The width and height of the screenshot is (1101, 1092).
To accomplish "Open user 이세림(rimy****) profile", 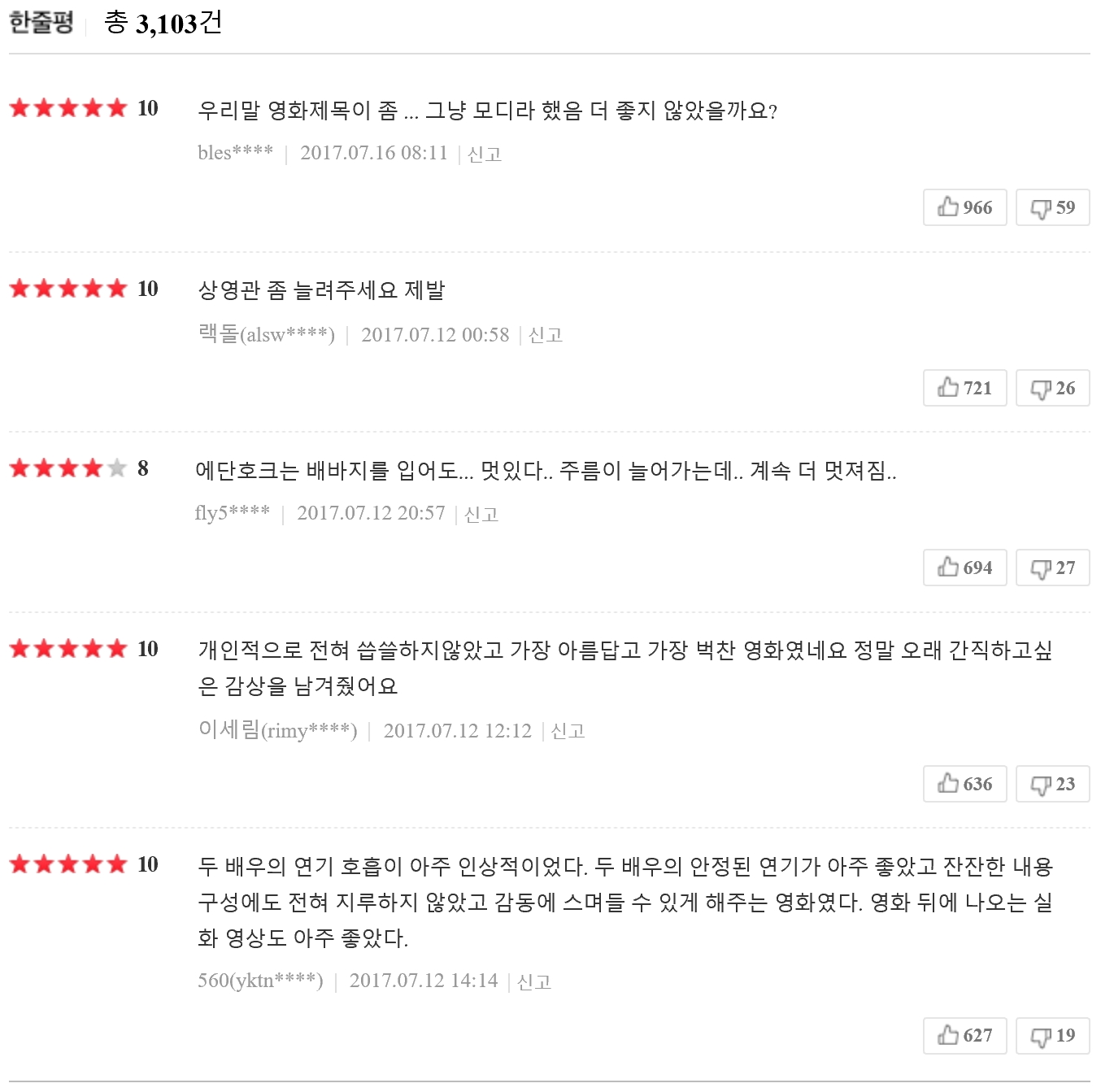I will [x=278, y=730].
